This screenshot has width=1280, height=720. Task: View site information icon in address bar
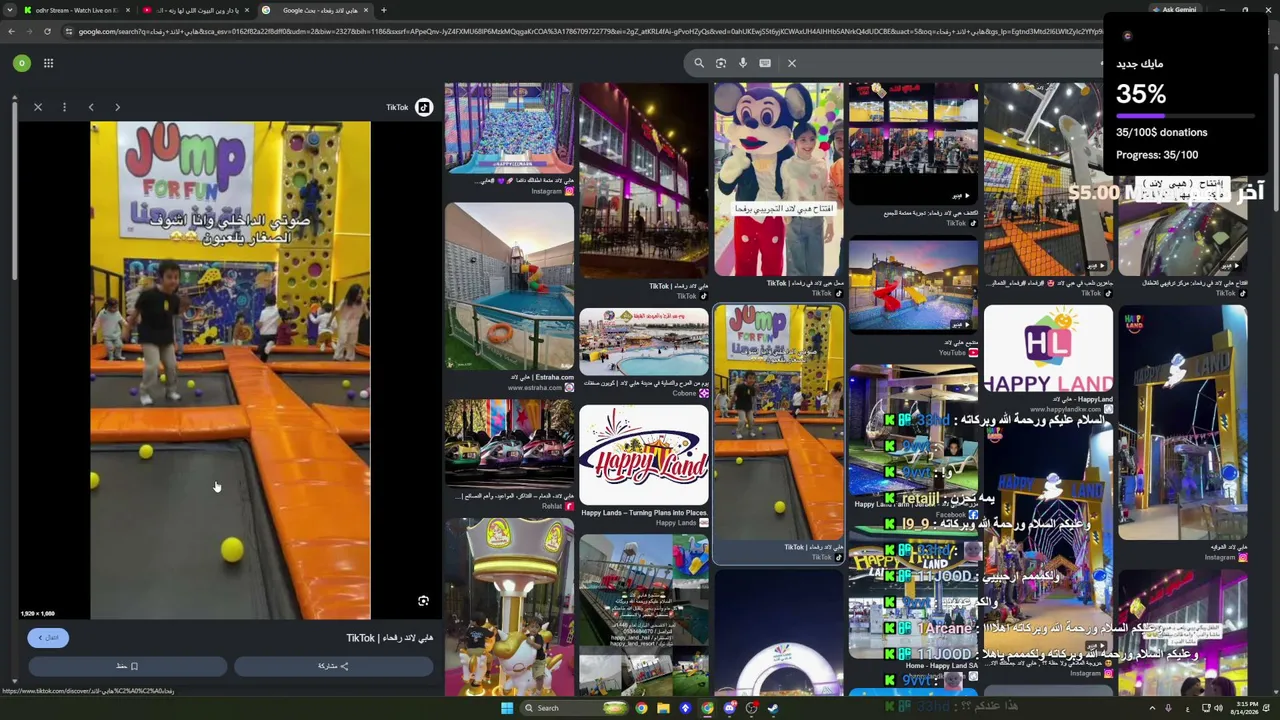pyautogui.click(x=69, y=31)
